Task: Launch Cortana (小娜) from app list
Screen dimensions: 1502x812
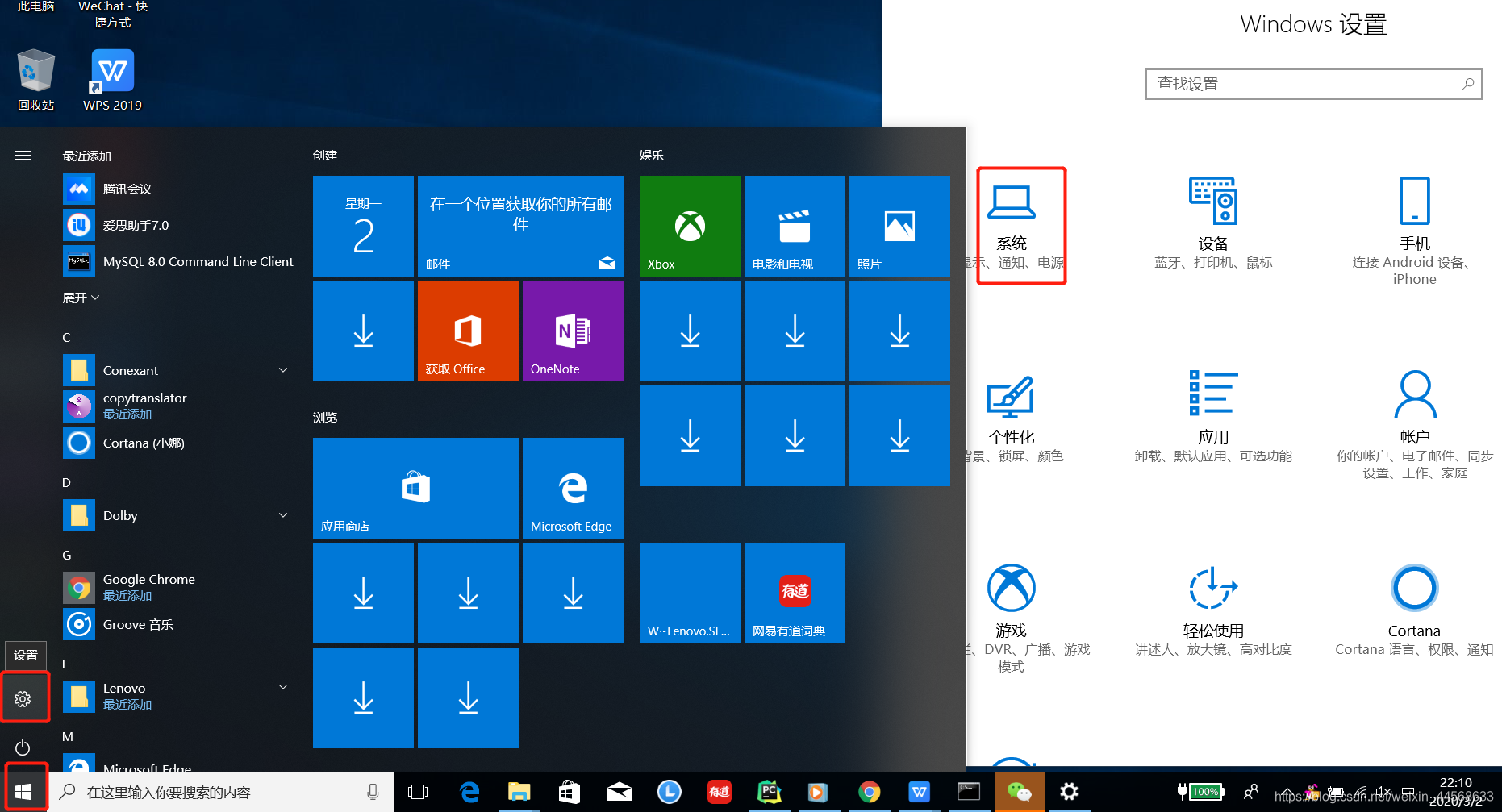Action: pos(177,443)
